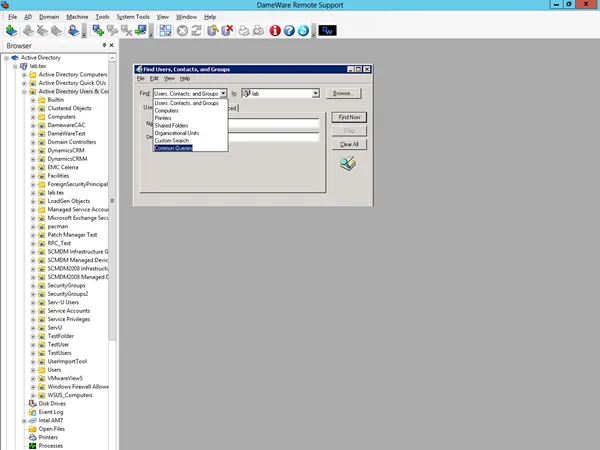600x450 pixels.
Task: Pin the Browser panel using pushpin icon
Action: pyautogui.click(x=104, y=45)
